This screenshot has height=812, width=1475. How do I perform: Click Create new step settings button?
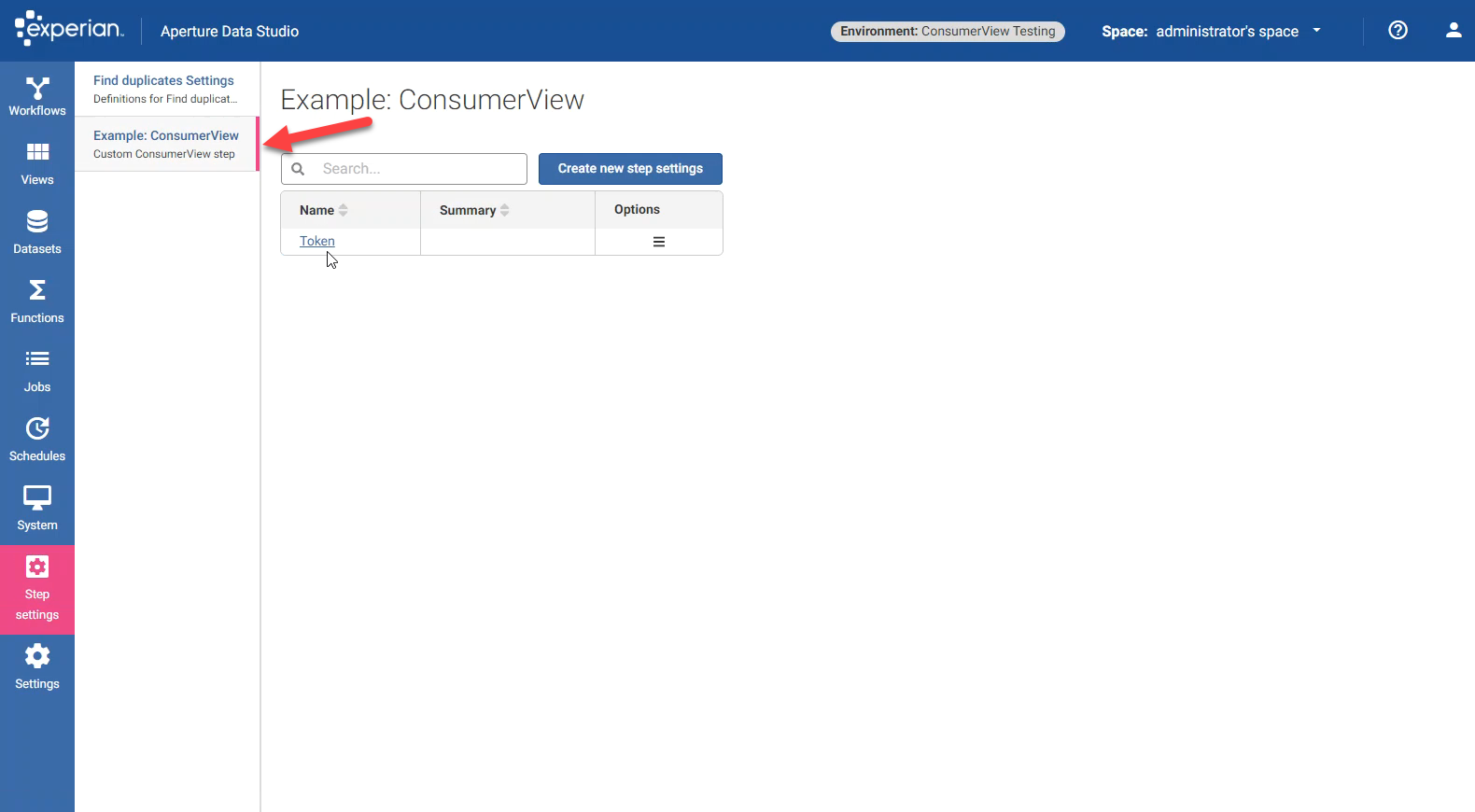point(630,169)
